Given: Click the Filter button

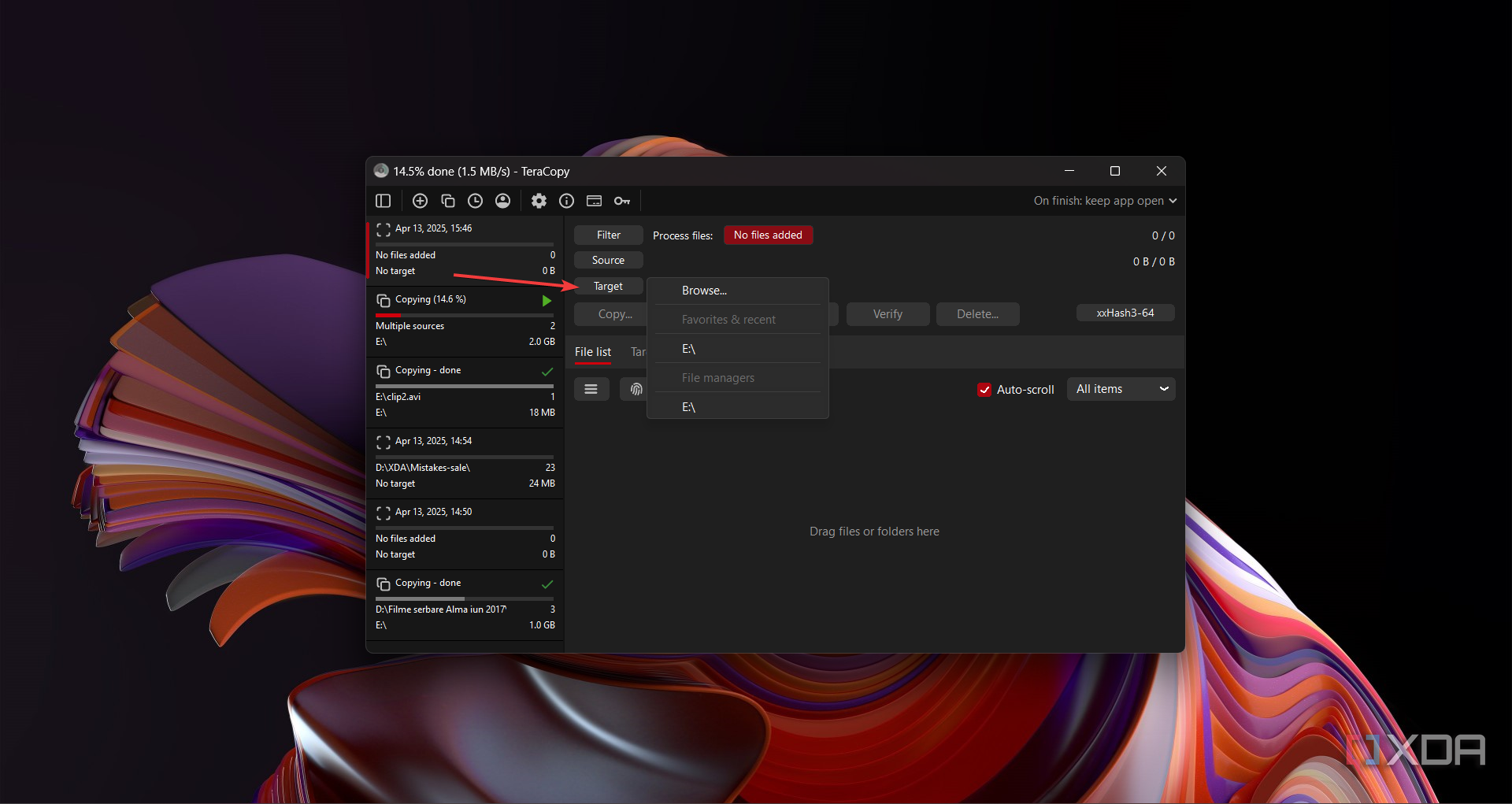Looking at the screenshot, I should [609, 235].
